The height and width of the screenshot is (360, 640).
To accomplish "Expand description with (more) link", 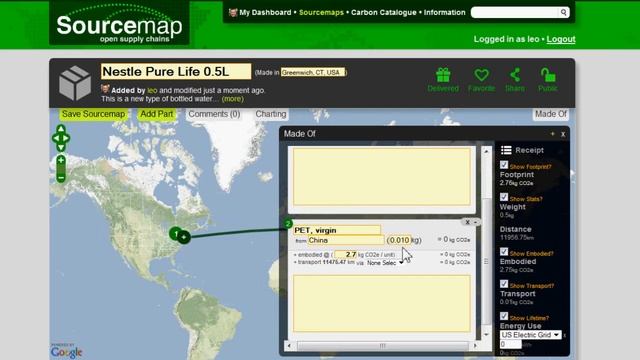I will pyautogui.click(x=233, y=99).
